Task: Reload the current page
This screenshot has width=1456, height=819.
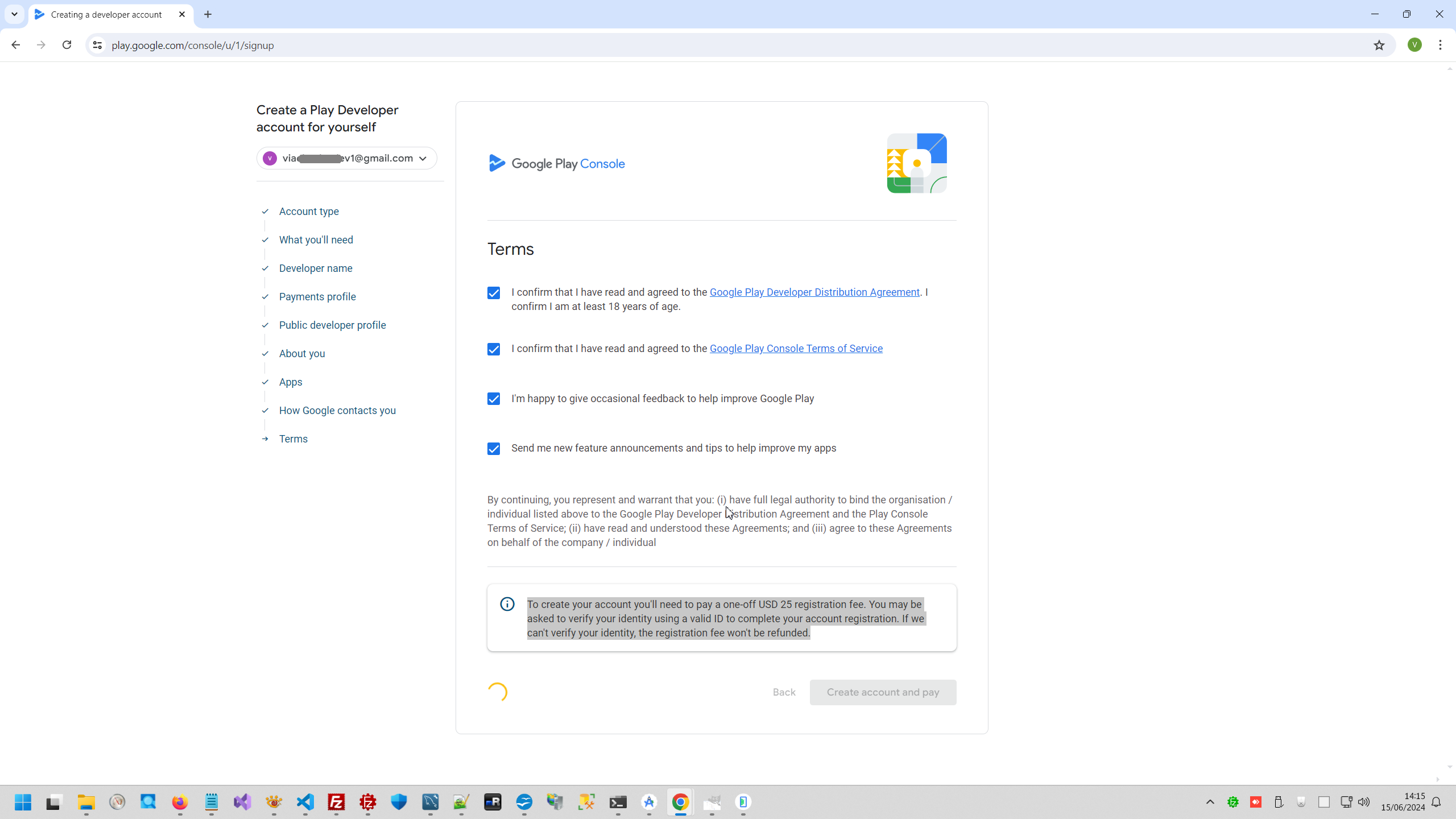Action: [x=67, y=45]
